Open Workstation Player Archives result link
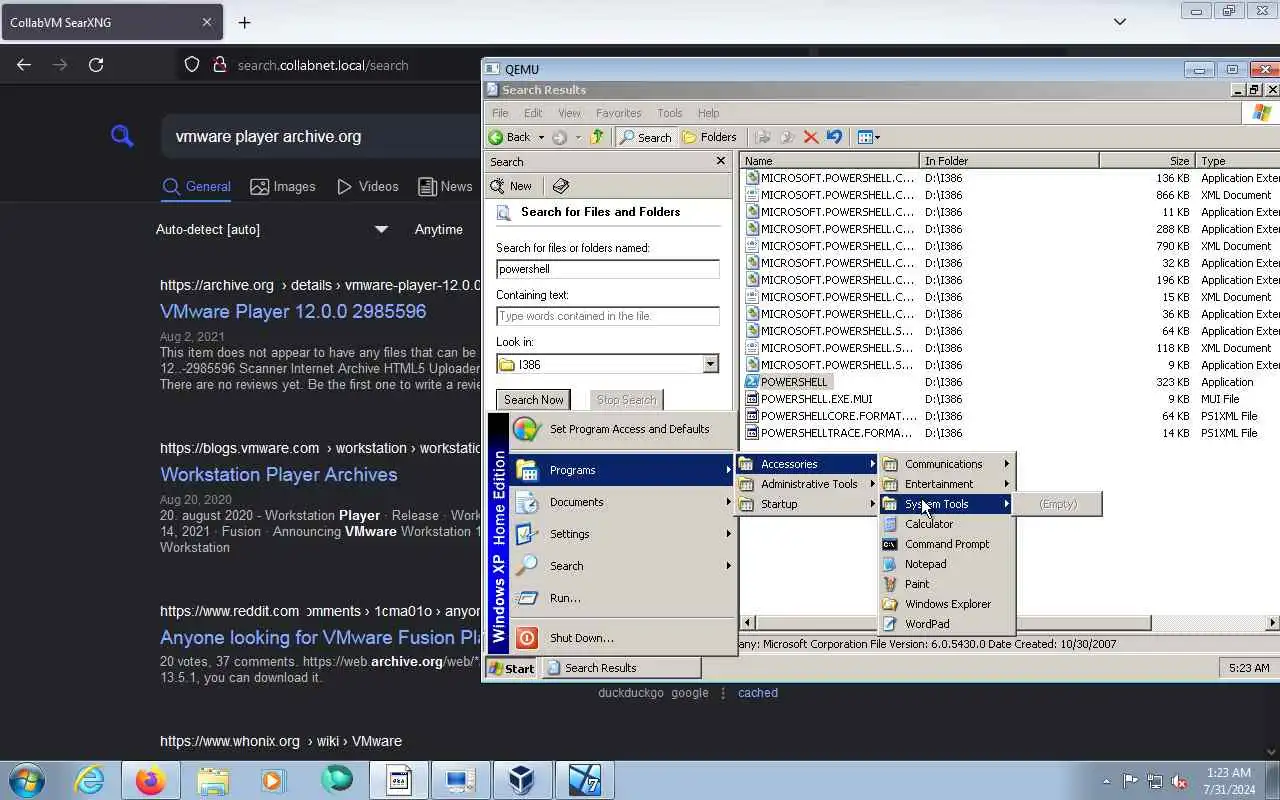 click(x=279, y=474)
